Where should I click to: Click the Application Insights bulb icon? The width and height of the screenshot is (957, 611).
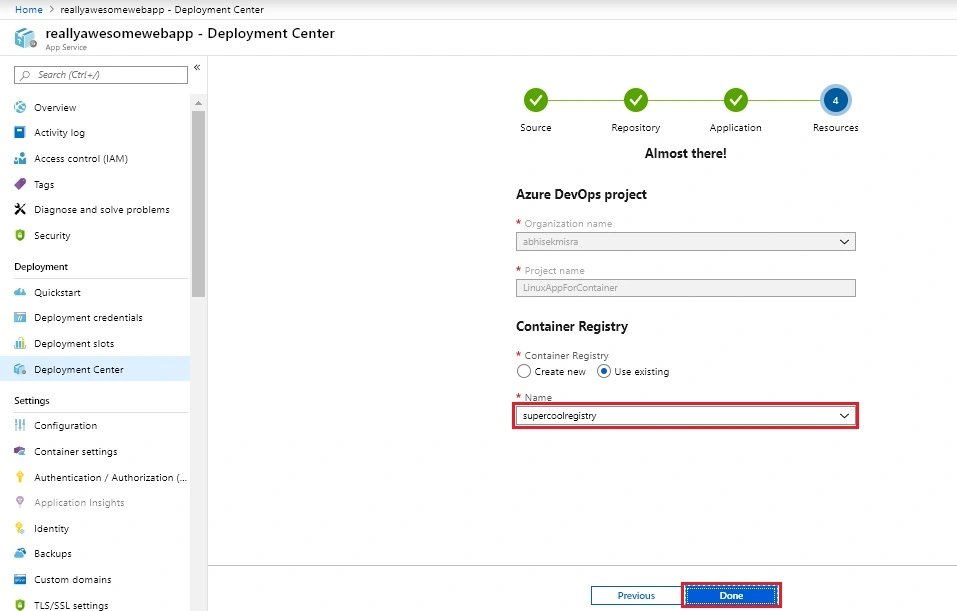(20, 502)
